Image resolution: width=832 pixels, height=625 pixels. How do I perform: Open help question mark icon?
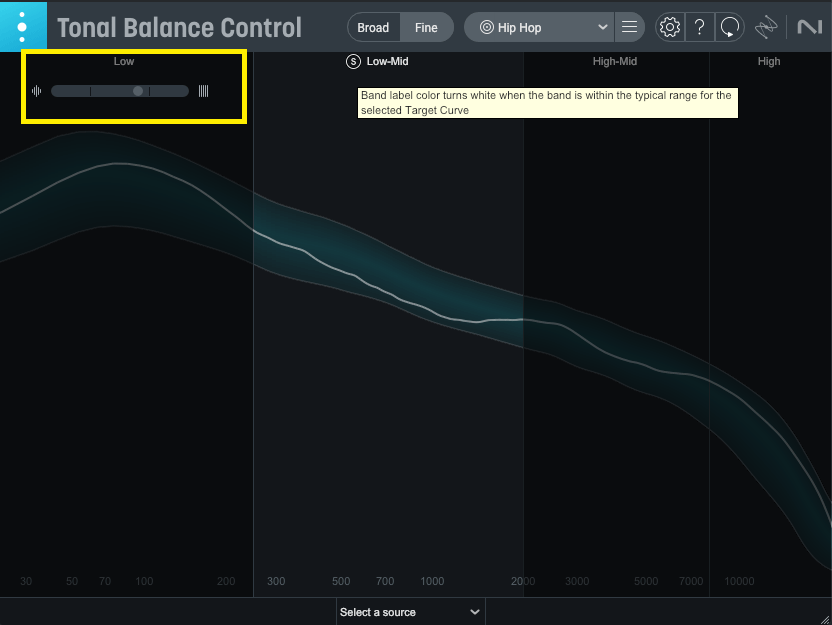point(699,27)
